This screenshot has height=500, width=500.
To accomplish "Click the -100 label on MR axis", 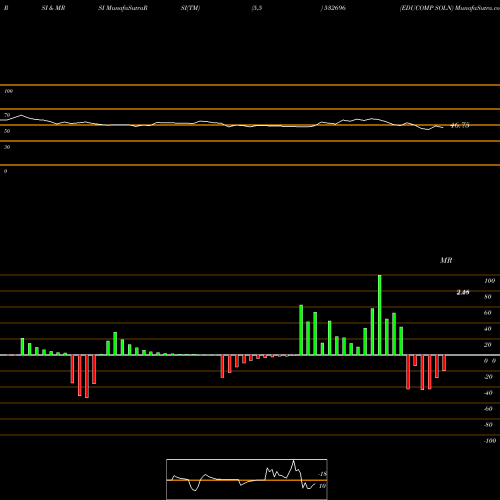I will coord(490,441).
